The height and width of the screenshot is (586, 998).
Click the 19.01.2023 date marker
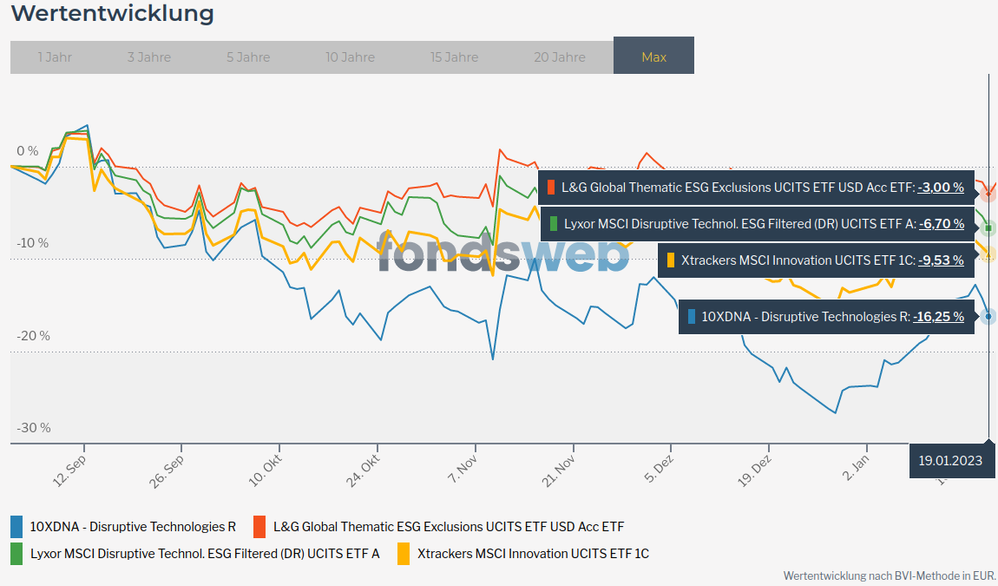click(x=953, y=461)
